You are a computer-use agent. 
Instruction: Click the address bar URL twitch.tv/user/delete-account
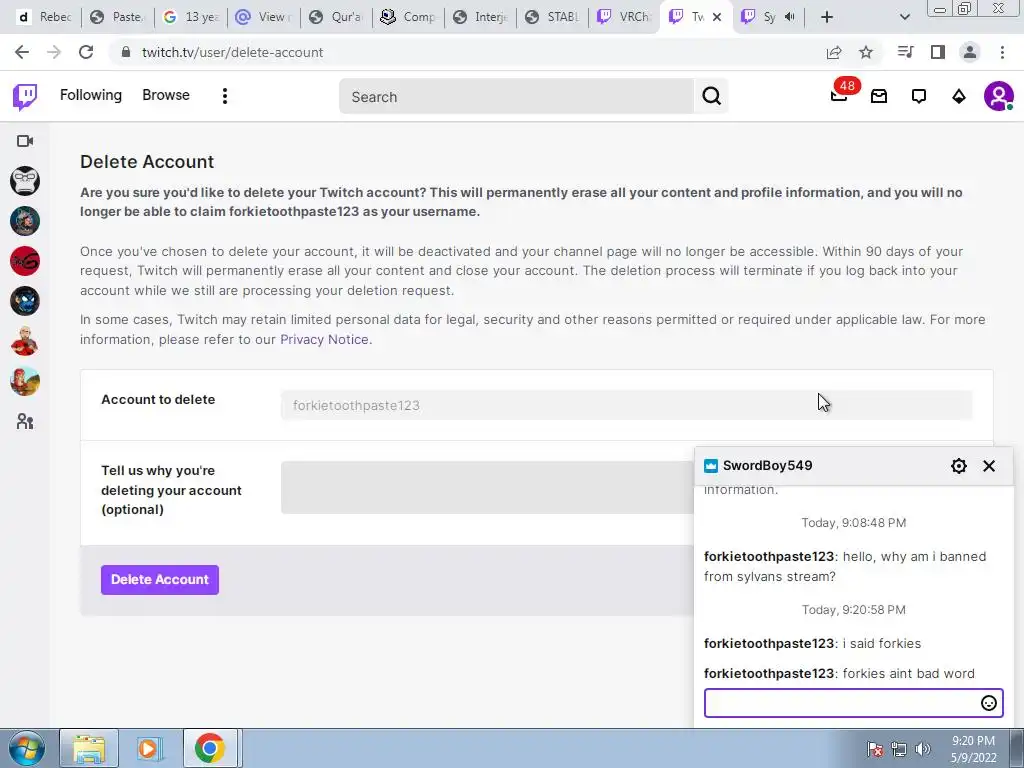click(x=232, y=52)
